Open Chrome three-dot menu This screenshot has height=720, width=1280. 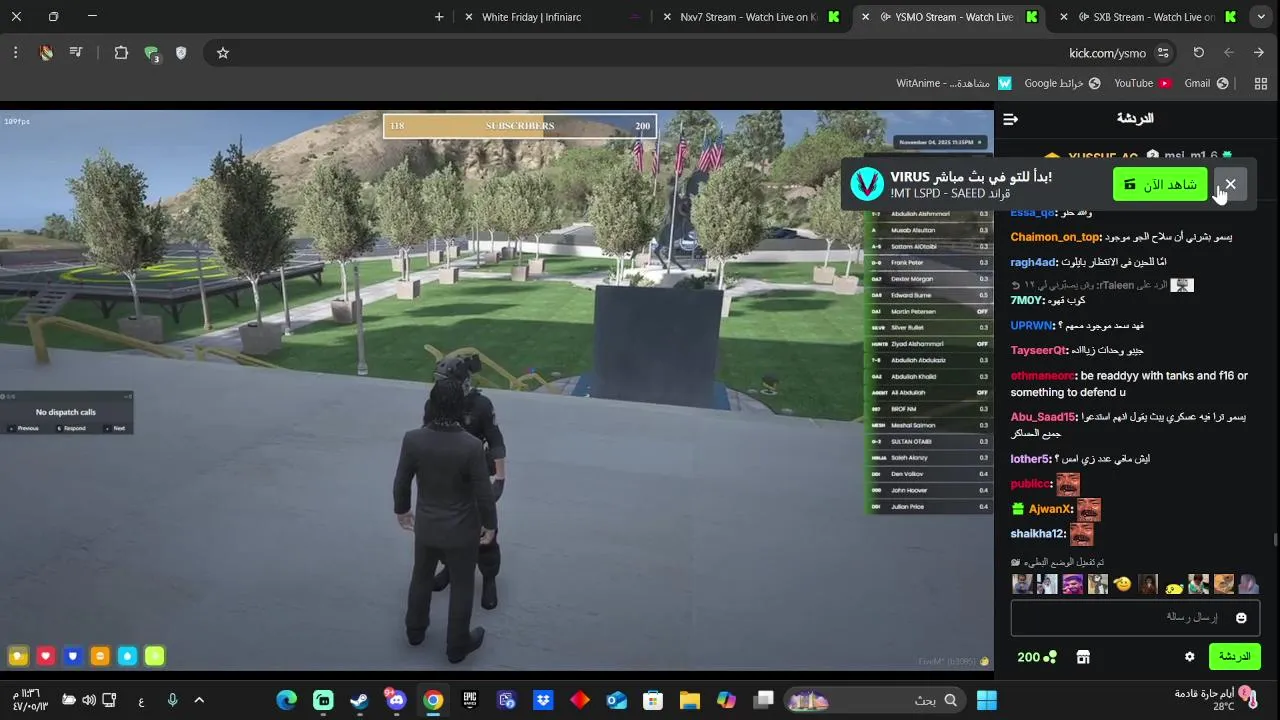pos(15,53)
